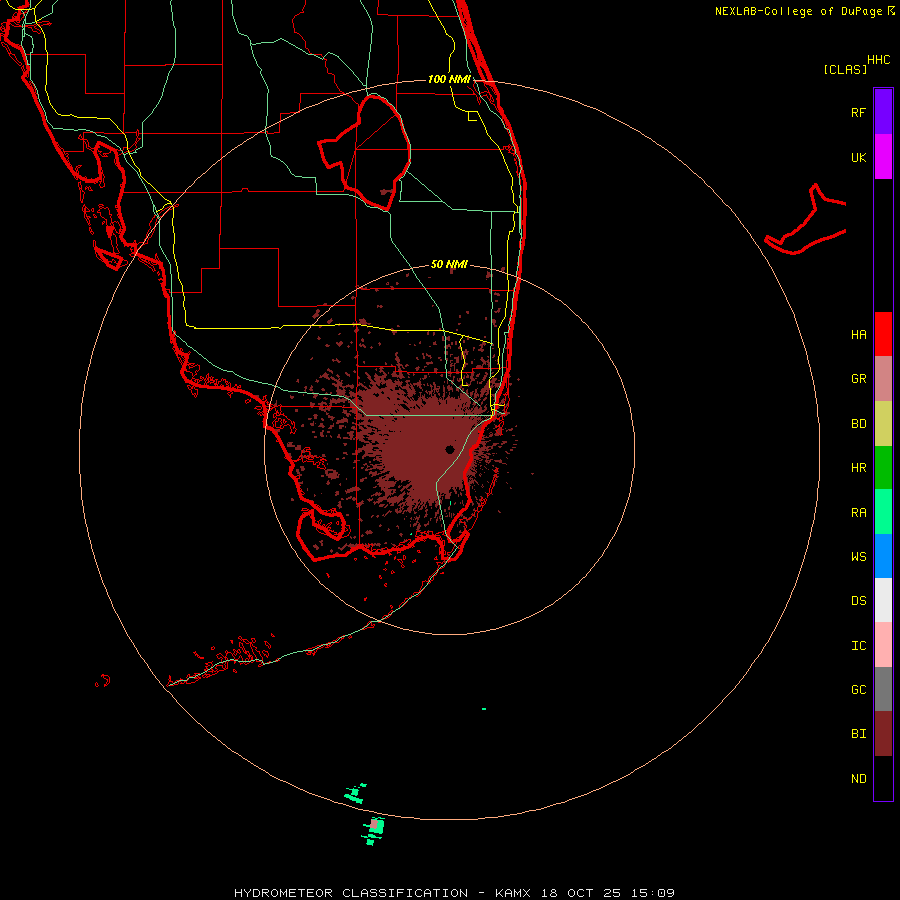The height and width of the screenshot is (900, 900).
Task: Click the BI brown legend swatch
Action: pos(883,734)
